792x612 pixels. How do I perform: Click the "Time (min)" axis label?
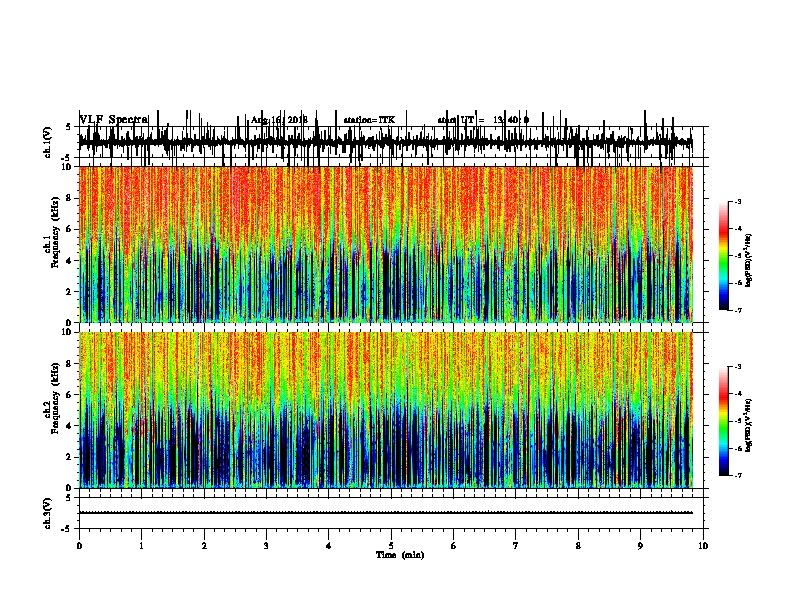tap(400, 555)
